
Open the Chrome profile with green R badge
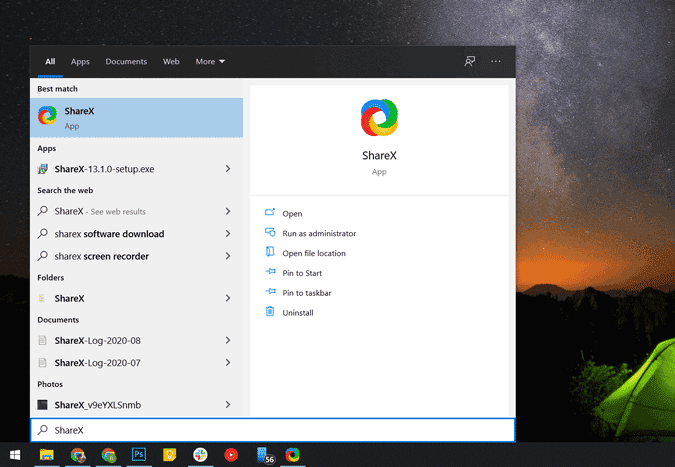coord(108,455)
